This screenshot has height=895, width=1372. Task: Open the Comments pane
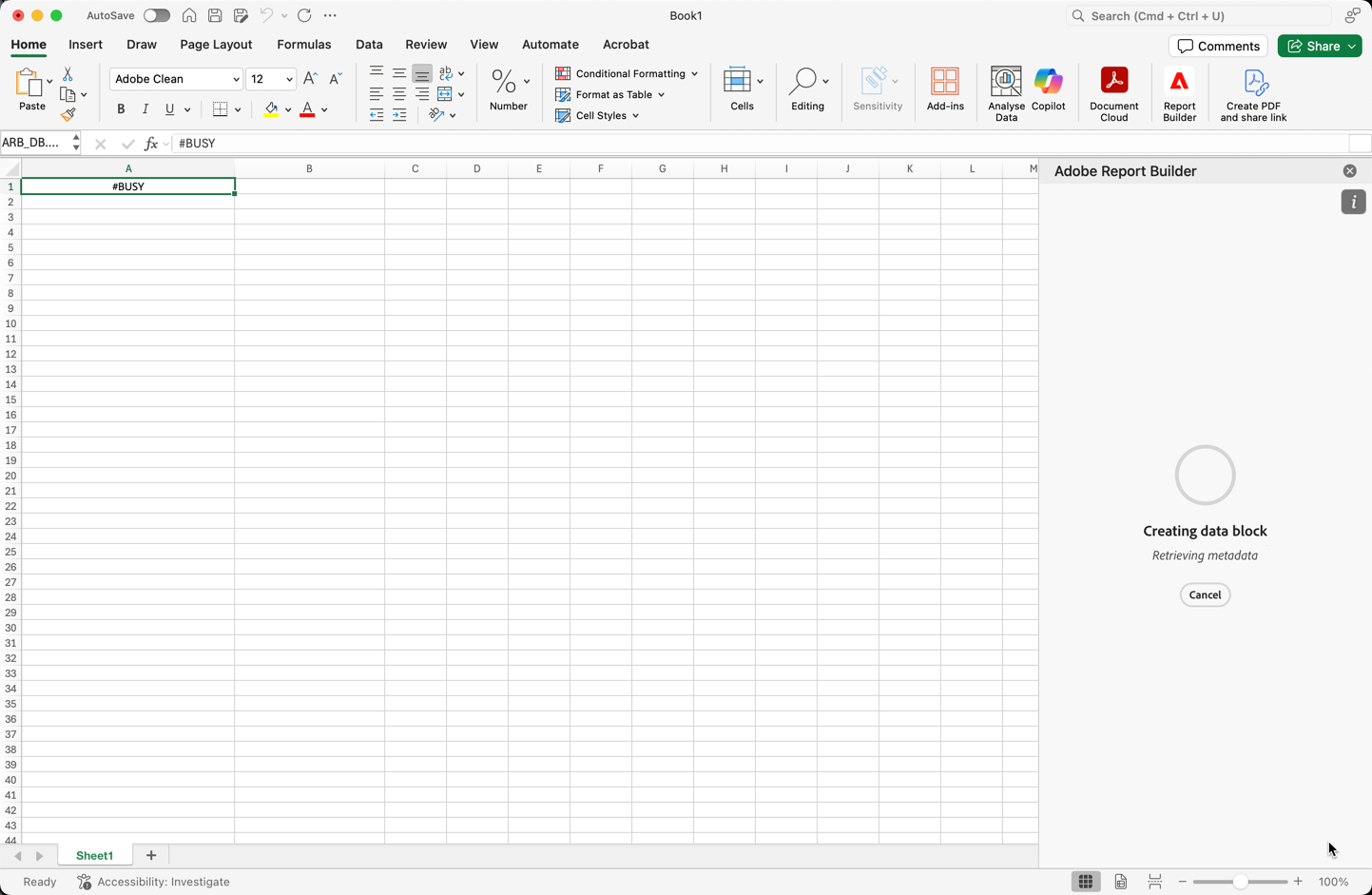pyautogui.click(x=1218, y=46)
